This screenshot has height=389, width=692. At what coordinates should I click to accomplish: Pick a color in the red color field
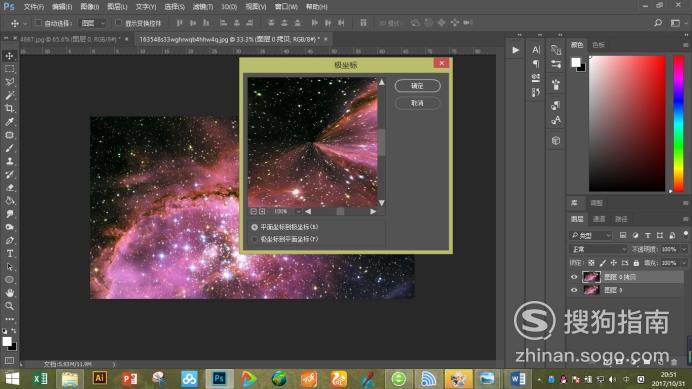627,124
